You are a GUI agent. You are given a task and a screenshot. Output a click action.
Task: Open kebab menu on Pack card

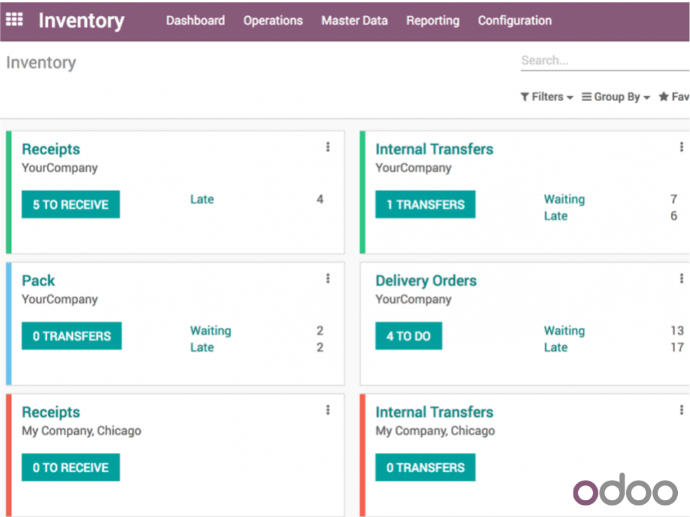point(327,279)
